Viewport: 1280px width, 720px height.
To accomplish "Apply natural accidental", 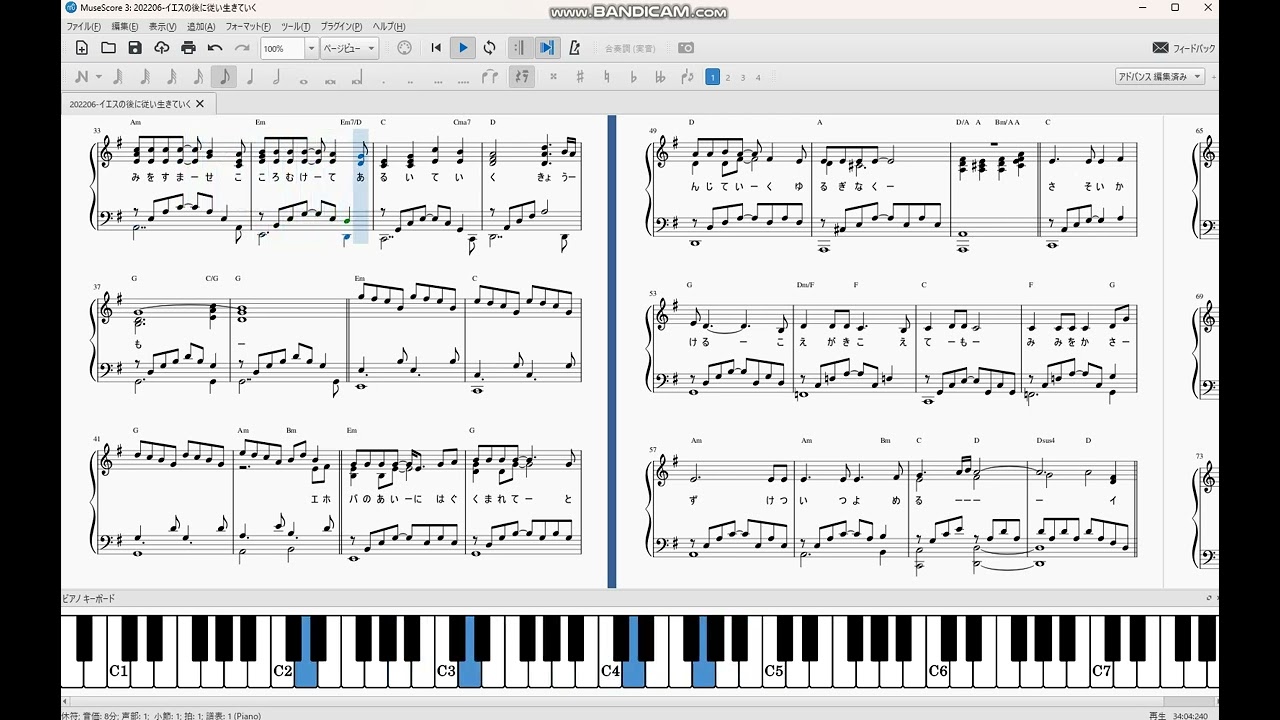I will (x=607, y=77).
